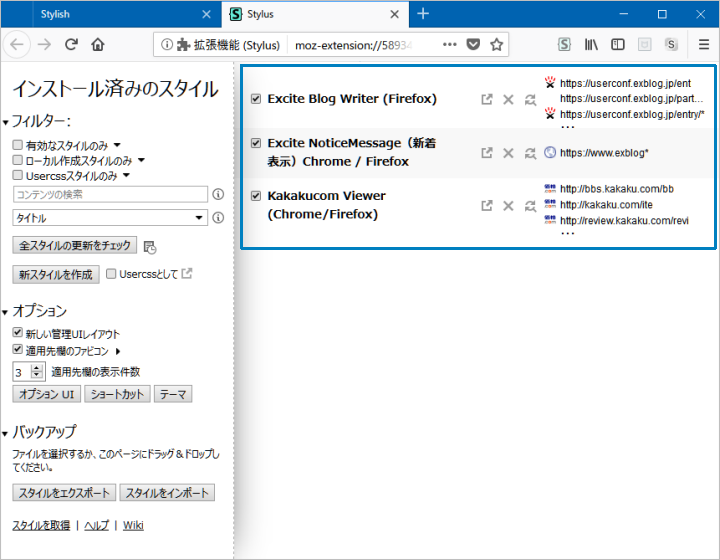Screen dimensions: 720x560
Task: Toggle 適用先欄のファビコン checkbox
Action: click(x=17, y=349)
